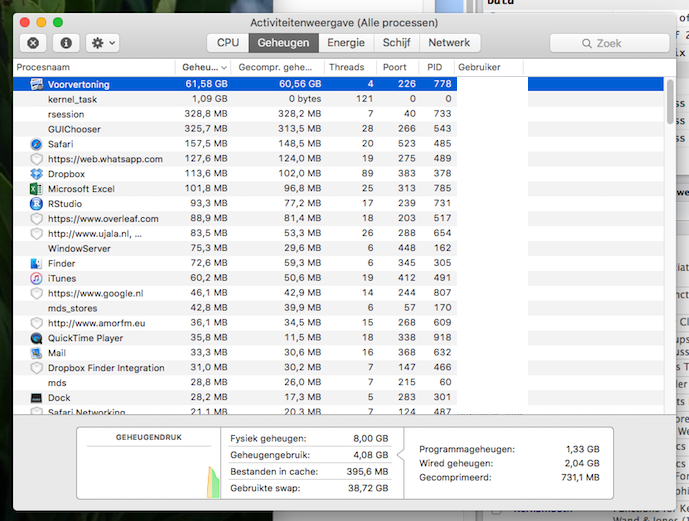
Task: Select the Voorvertoning app icon
Action: 36,84
